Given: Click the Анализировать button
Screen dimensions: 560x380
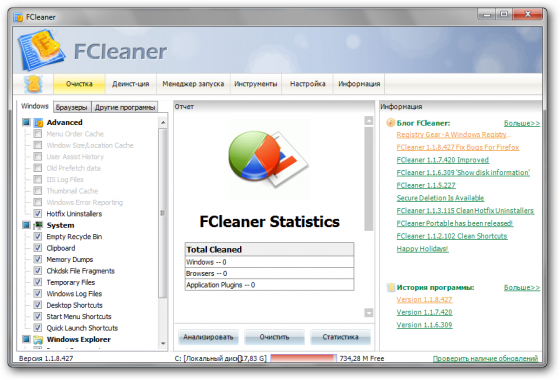Looking at the screenshot, I should coord(208,337).
